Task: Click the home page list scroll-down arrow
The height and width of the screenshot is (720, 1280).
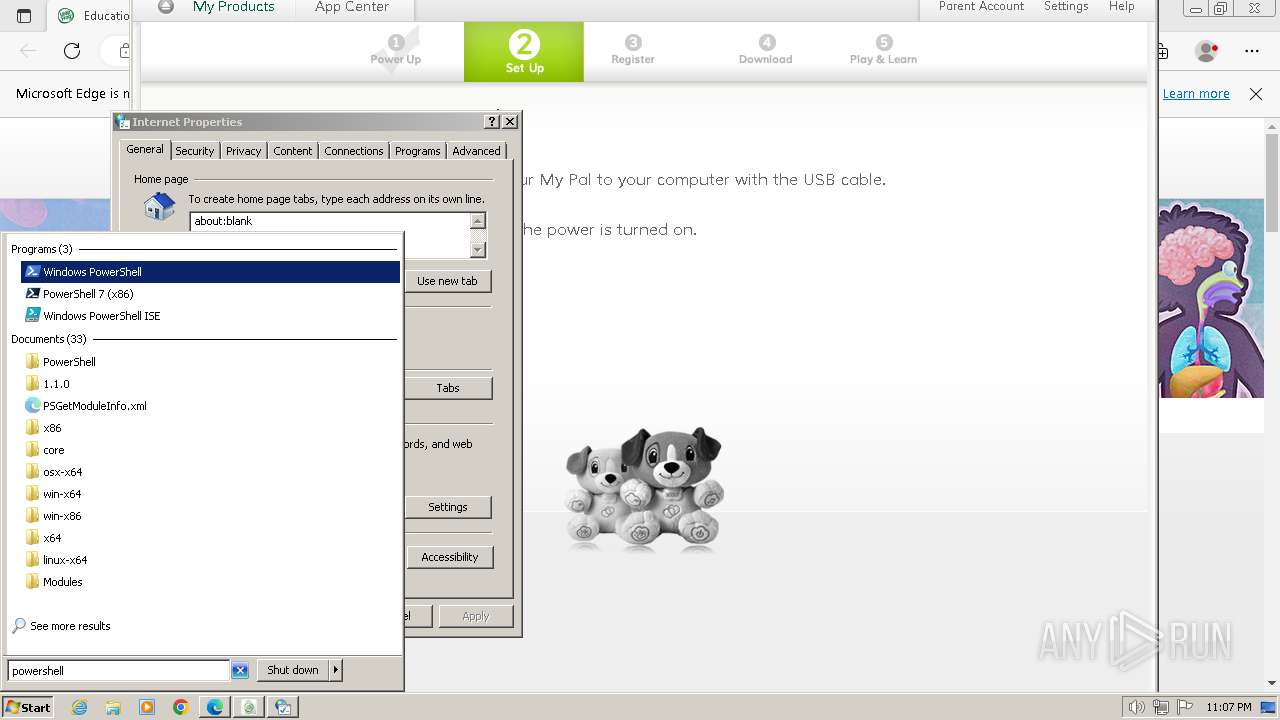Action: 478,249
